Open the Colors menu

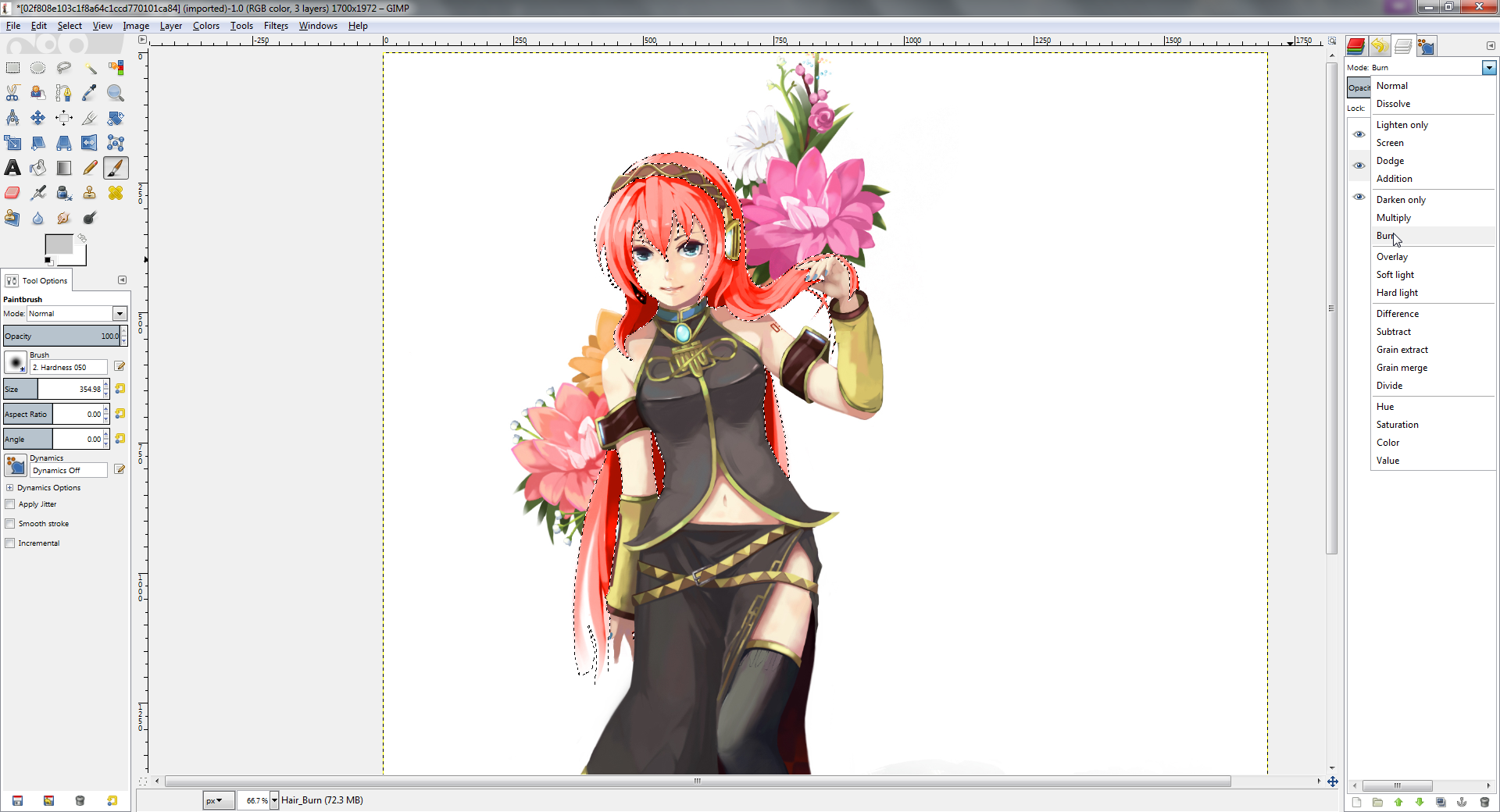(206, 26)
